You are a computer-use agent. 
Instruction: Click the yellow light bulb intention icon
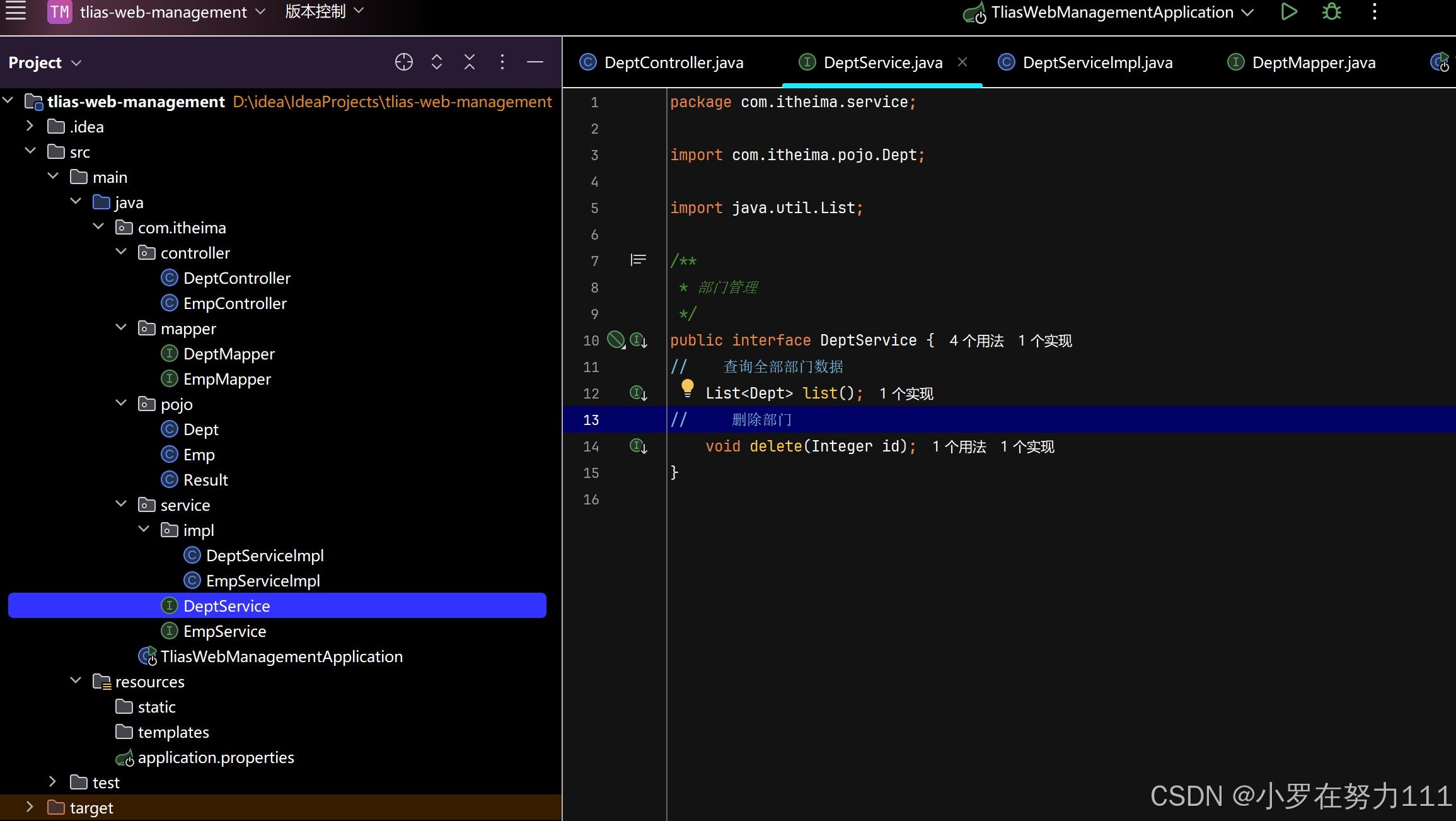click(x=688, y=388)
